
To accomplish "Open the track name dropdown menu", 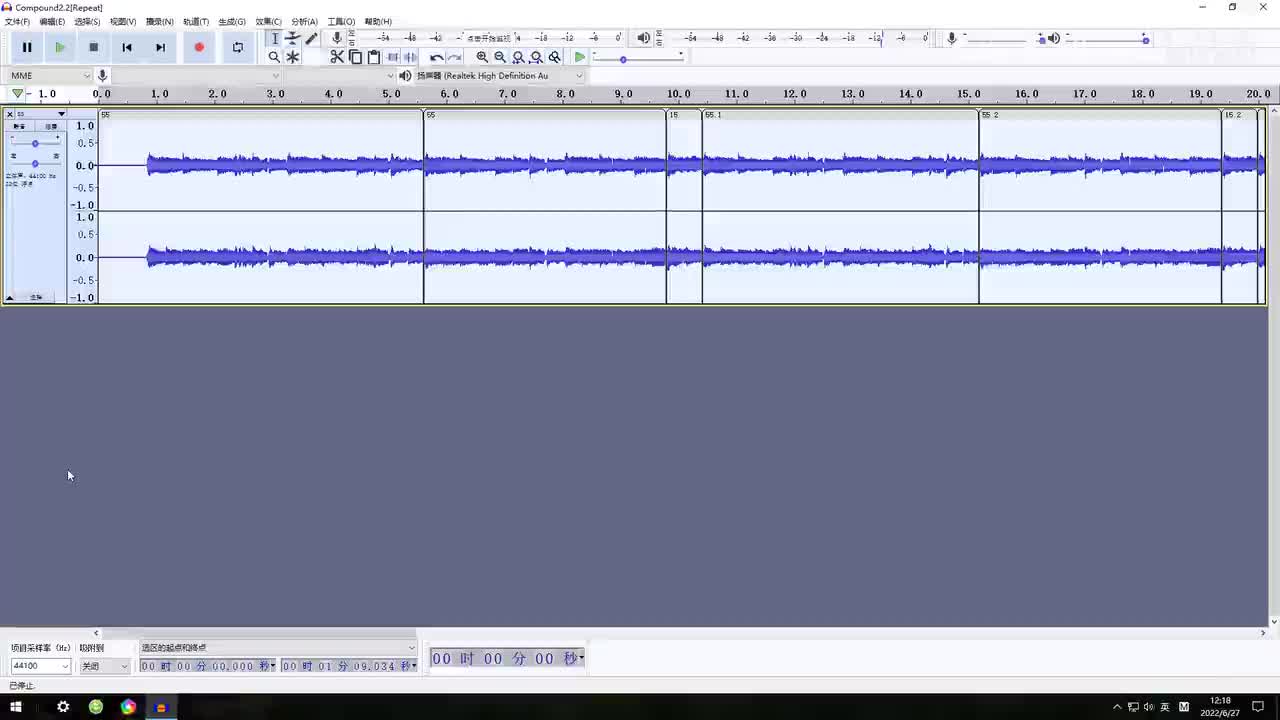I will 40,114.
